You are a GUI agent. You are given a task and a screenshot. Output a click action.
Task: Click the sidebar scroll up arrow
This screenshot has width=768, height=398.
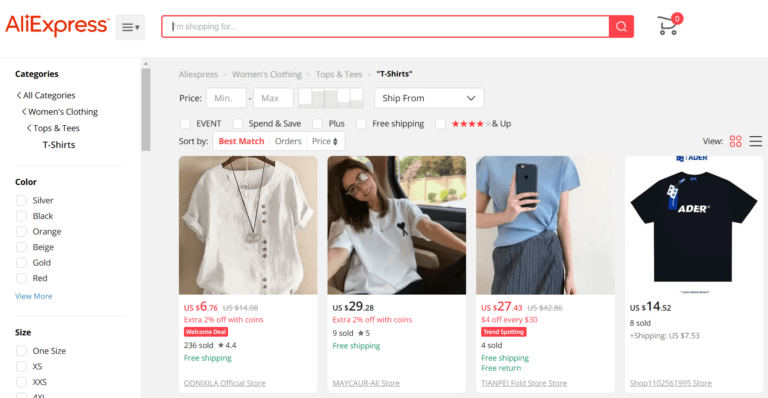[145, 64]
